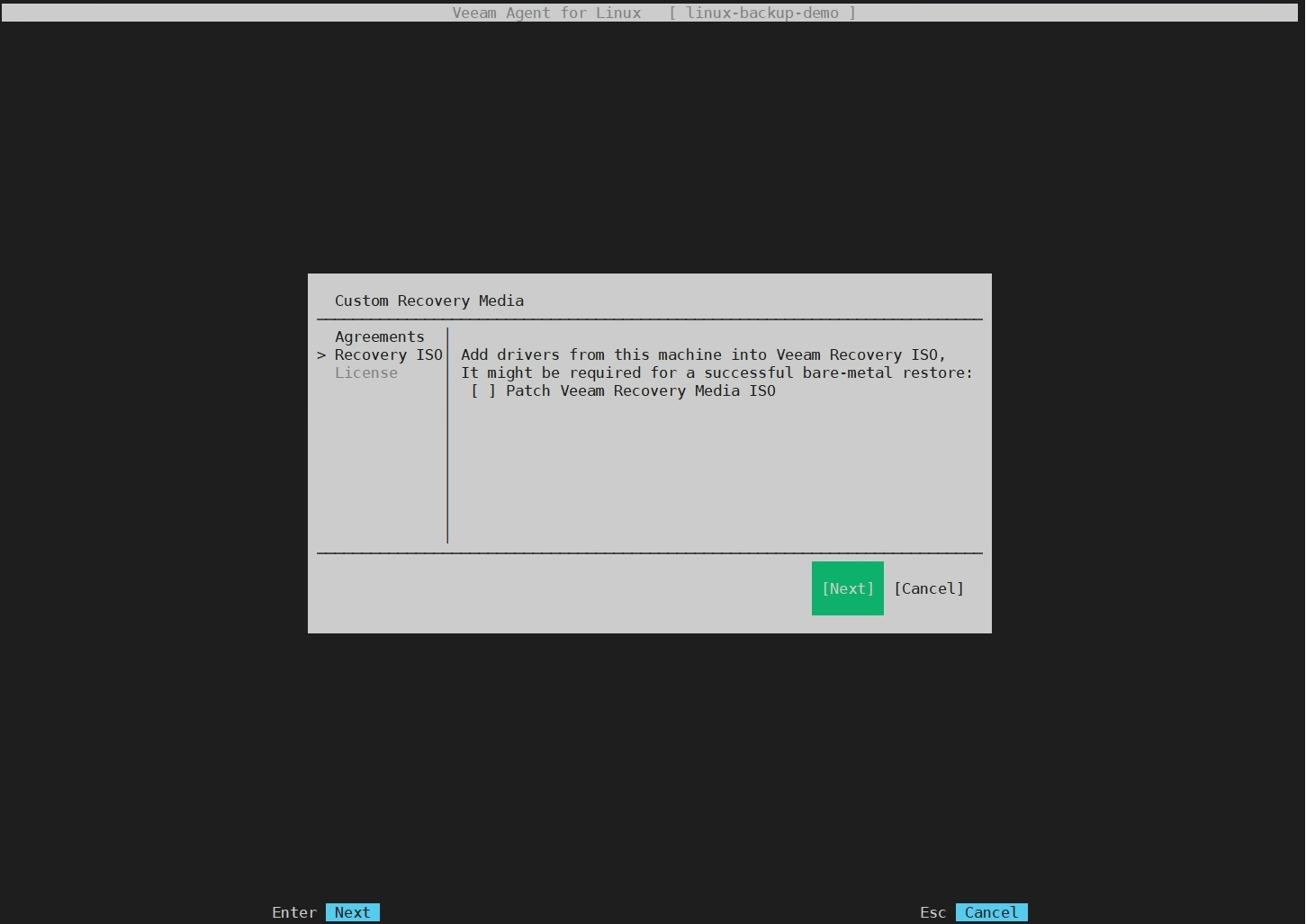Click the 'Patch Veeam Recovery Media ISO' label text
Screen dimensions: 1306x924
click(640, 390)
